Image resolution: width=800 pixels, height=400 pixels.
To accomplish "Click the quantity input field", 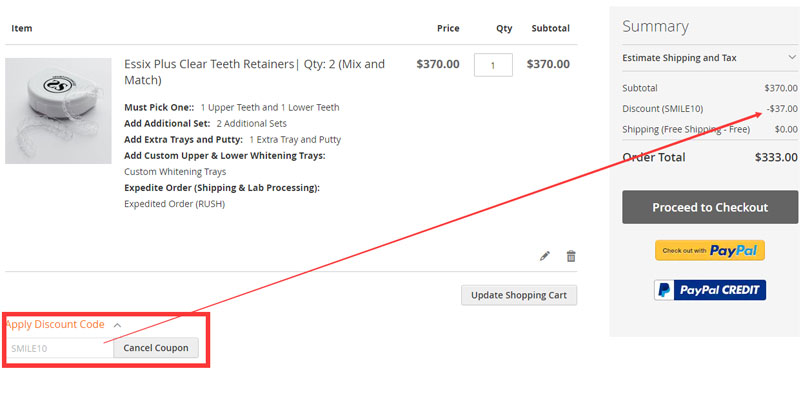I will 493,65.
